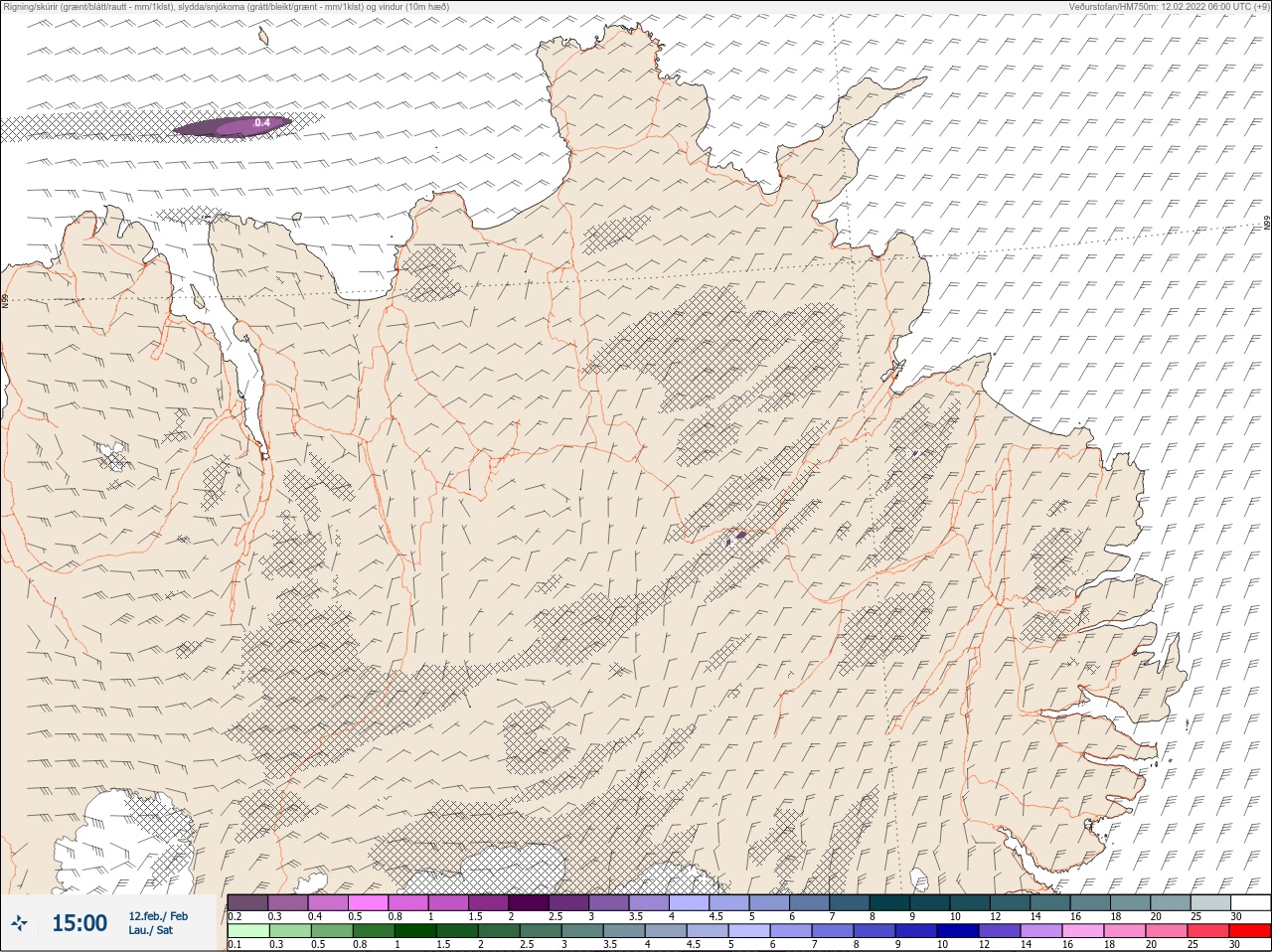1272x952 pixels.
Task: Select upper legend swatch labelled 0.2
Action: (x=247, y=902)
